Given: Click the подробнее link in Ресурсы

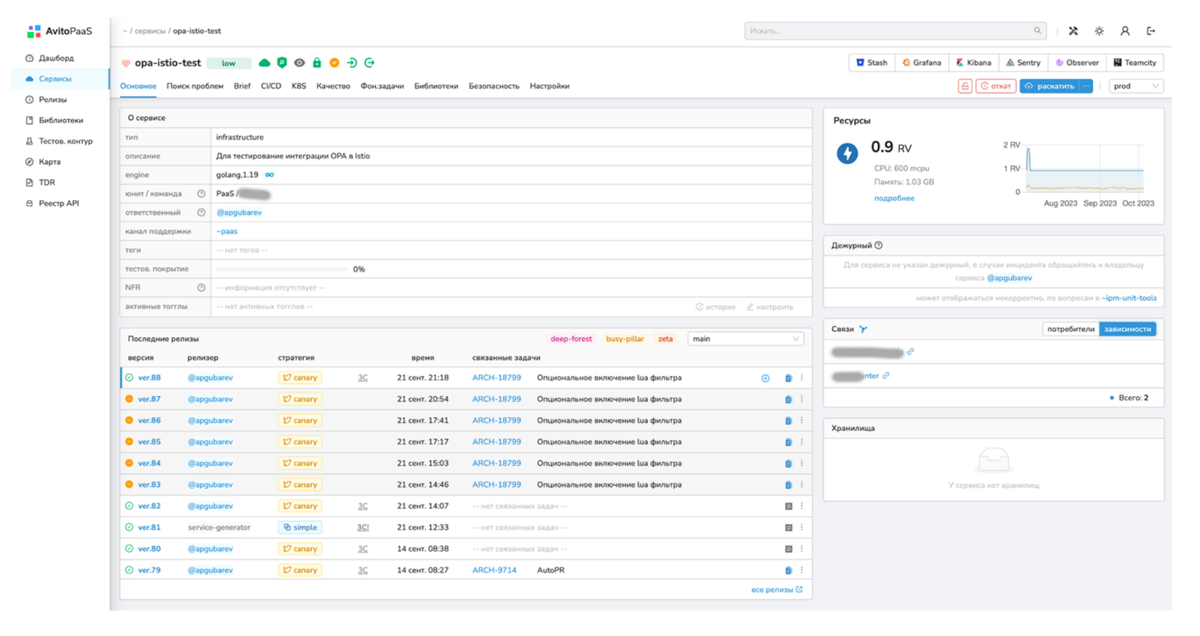Looking at the screenshot, I should (894, 198).
